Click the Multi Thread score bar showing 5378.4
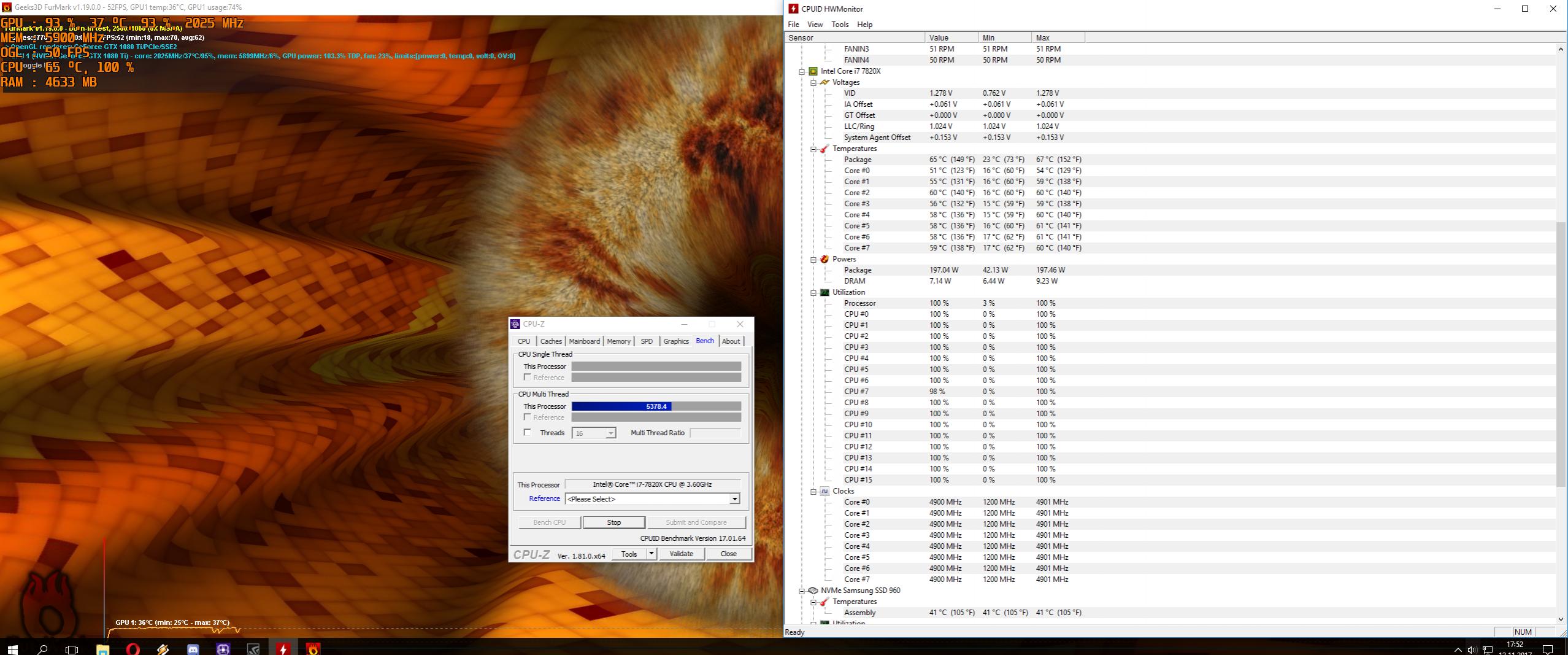The width and height of the screenshot is (1568, 655). pos(656,406)
